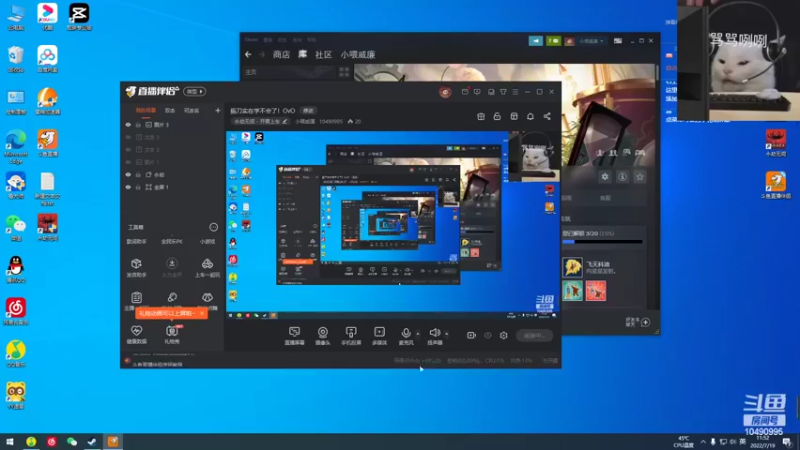Click the unlock icon beside stream info
The image size is (800, 450).
coord(497,116)
